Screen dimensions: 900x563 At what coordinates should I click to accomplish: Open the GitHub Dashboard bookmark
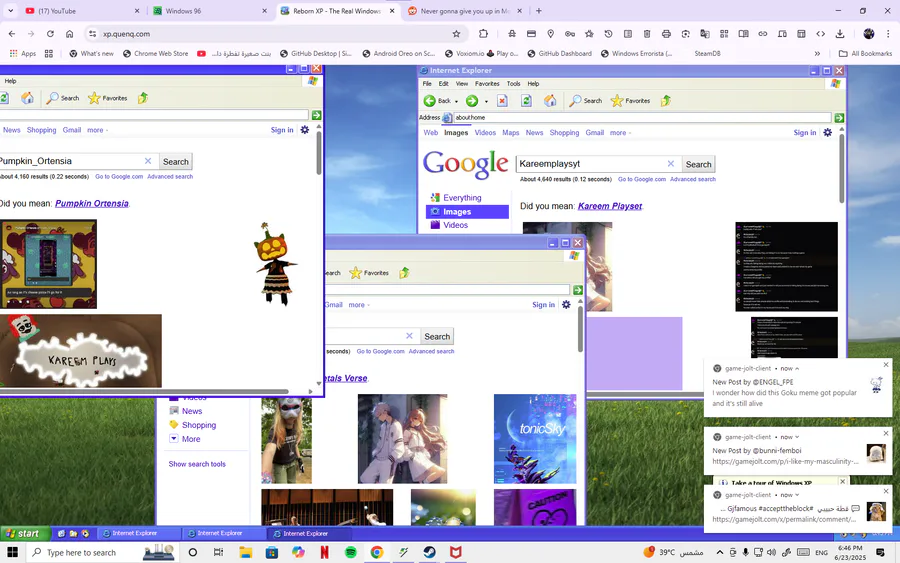(558, 53)
